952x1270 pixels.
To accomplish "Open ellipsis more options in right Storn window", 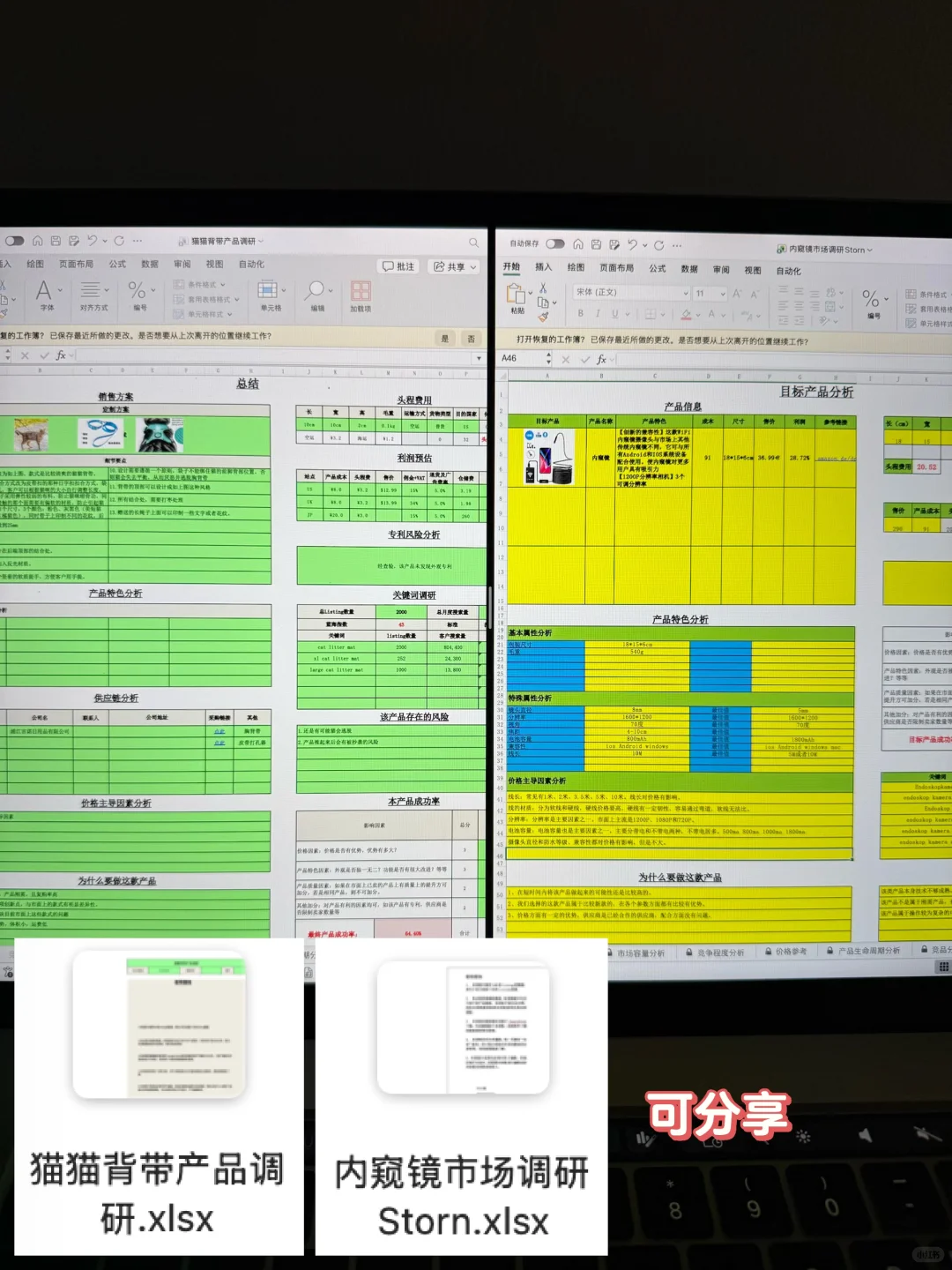I will pos(677,245).
